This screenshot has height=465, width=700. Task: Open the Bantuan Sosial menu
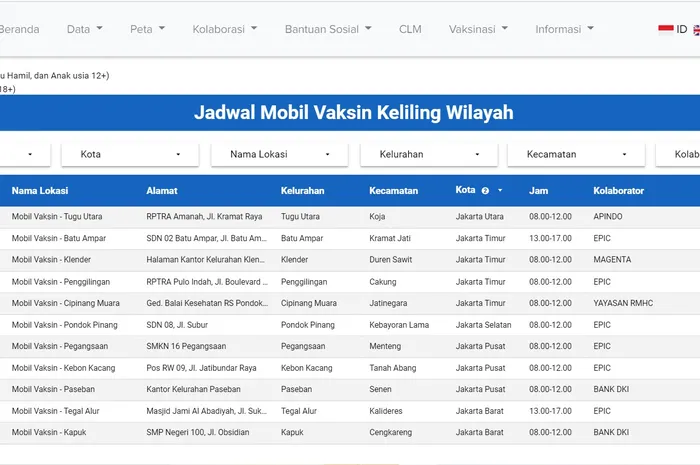(328, 29)
